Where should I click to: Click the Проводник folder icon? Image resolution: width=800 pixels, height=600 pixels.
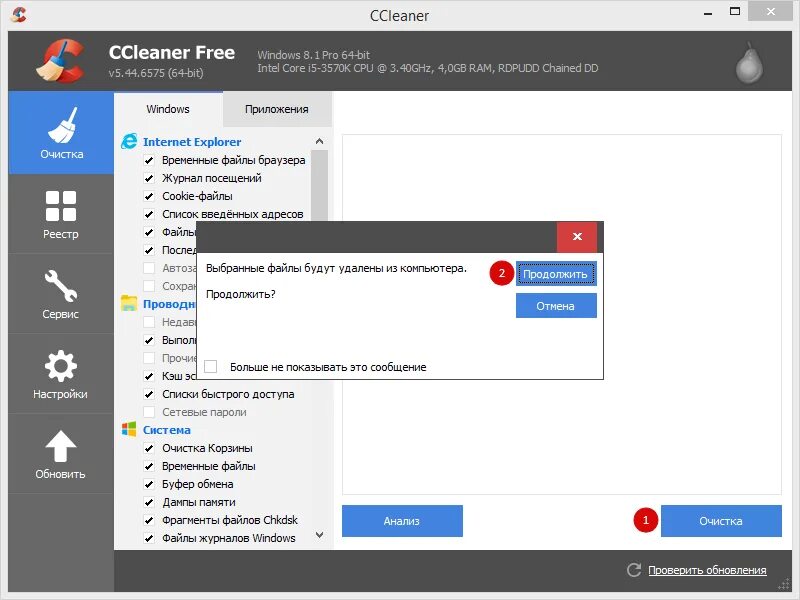pyautogui.click(x=129, y=303)
